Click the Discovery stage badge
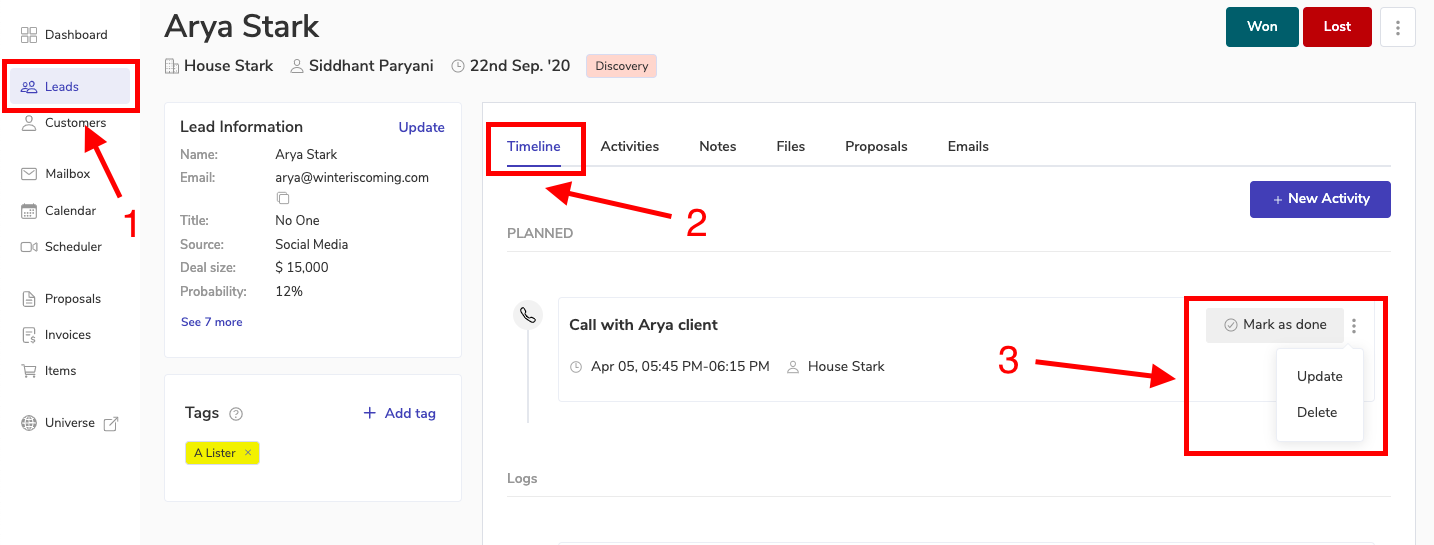 pyautogui.click(x=621, y=66)
